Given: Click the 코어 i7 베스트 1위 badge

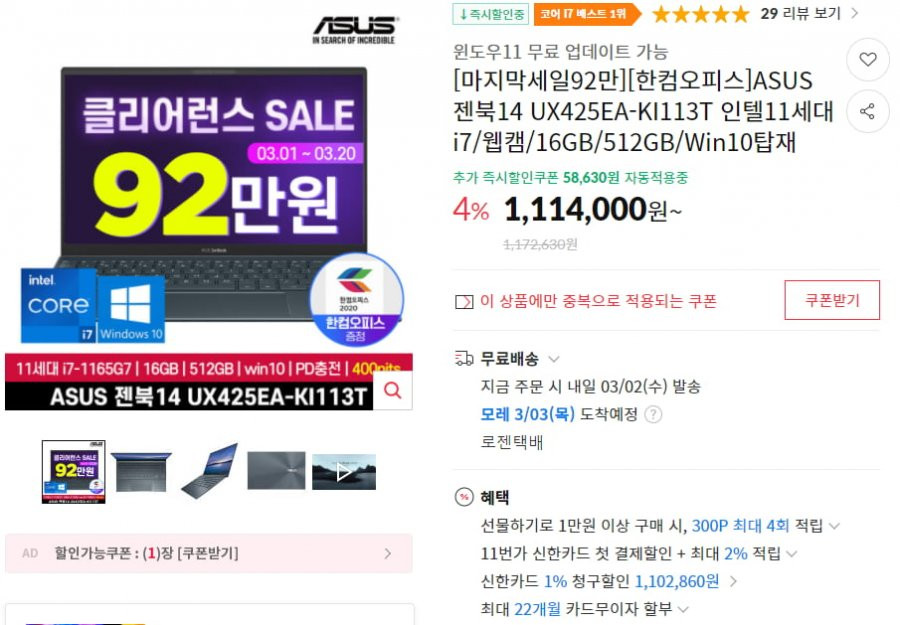Looking at the screenshot, I should [585, 14].
